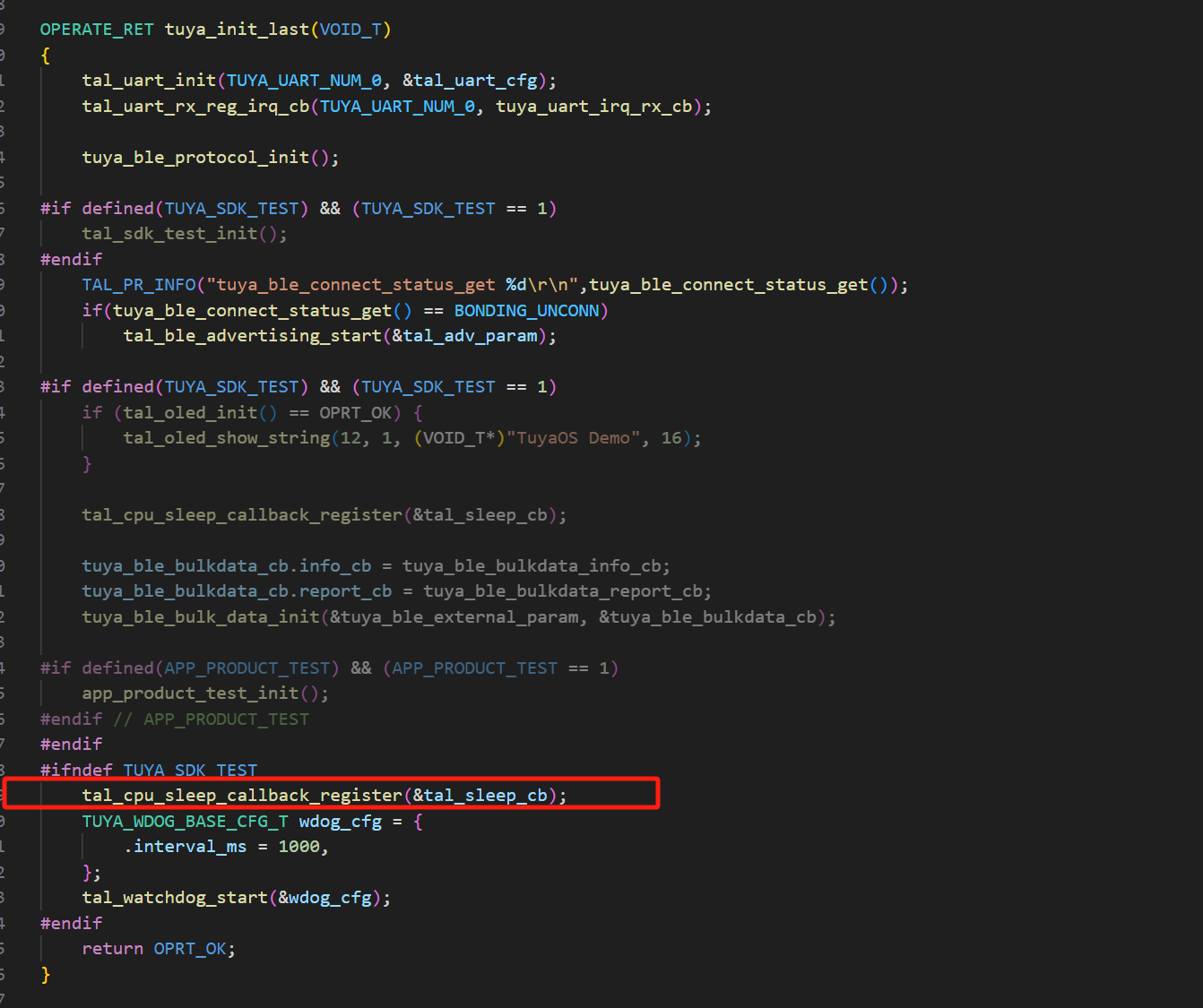Select the first TUYA_UART_NUM_0 constant
Viewport: 1203px width, 1008px height.
tap(305, 81)
